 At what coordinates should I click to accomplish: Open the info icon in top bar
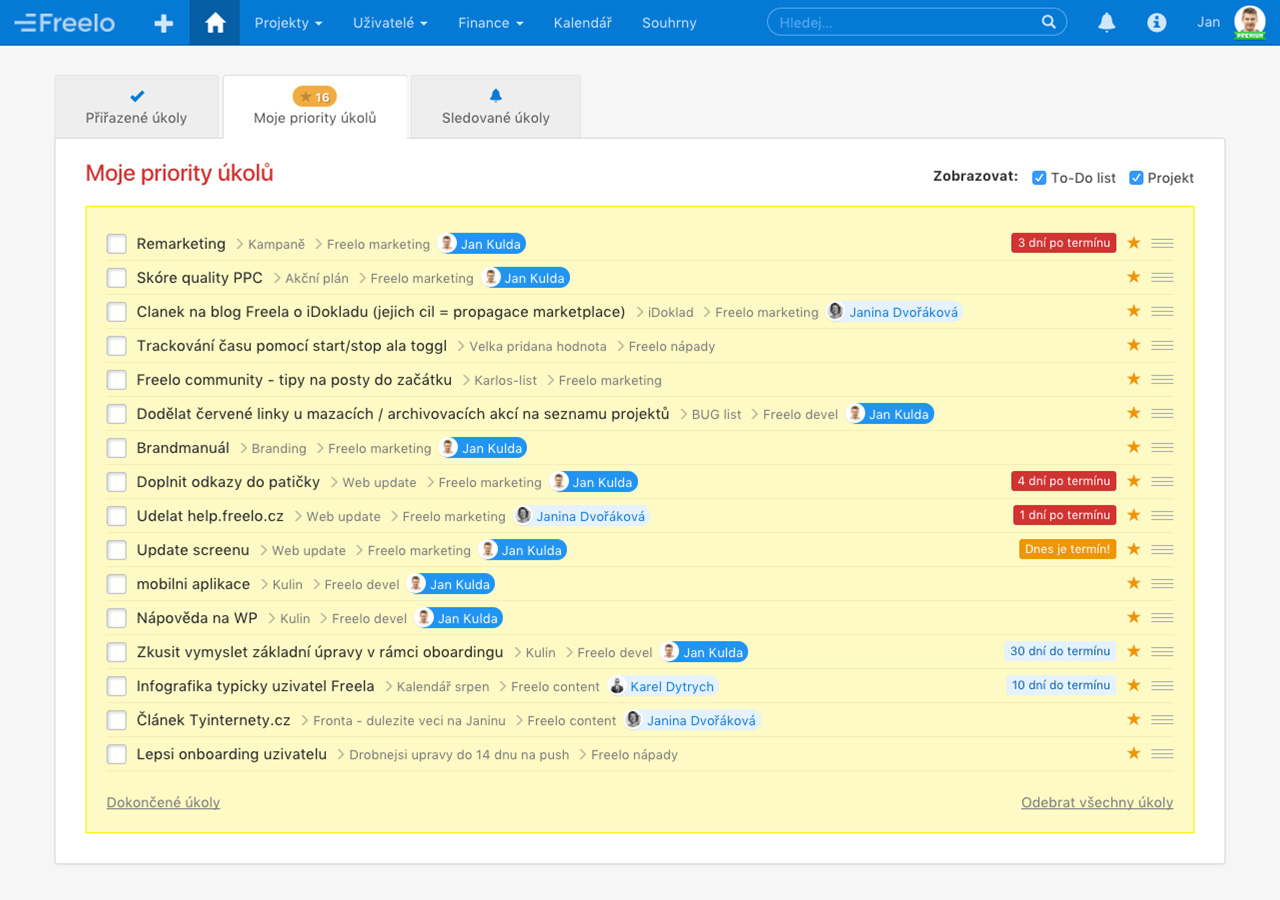[1157, 22]
